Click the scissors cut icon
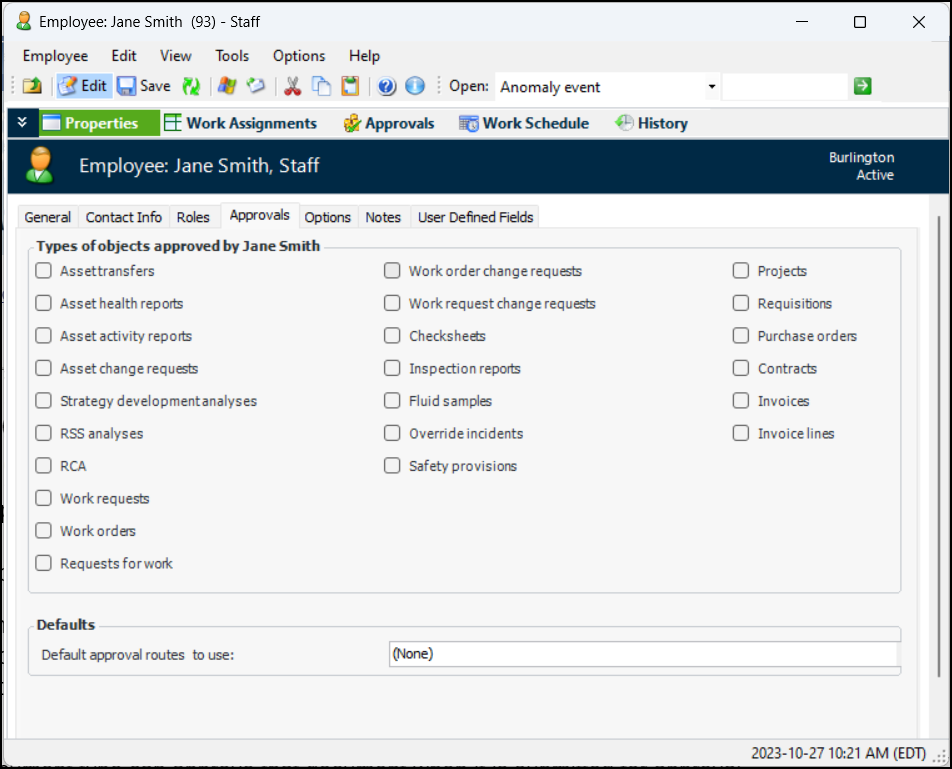 click(292, 87)
